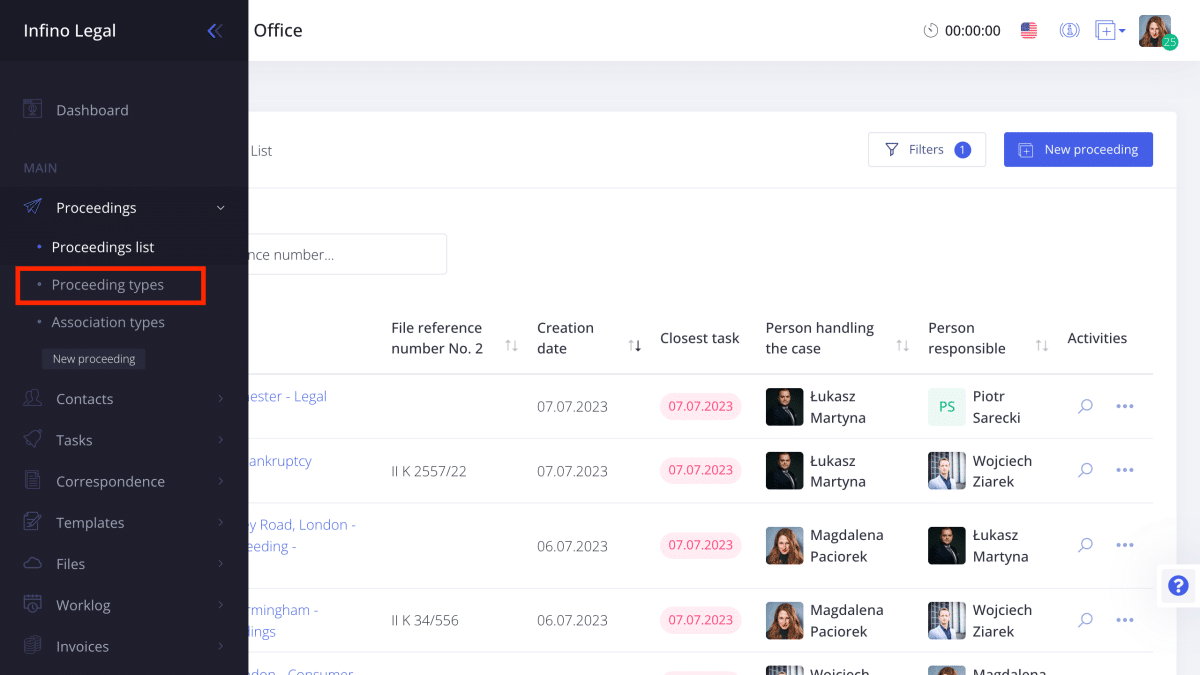Toggle sorting on Person responsible column
The image size is (1200, 675).
(1043, 343)
